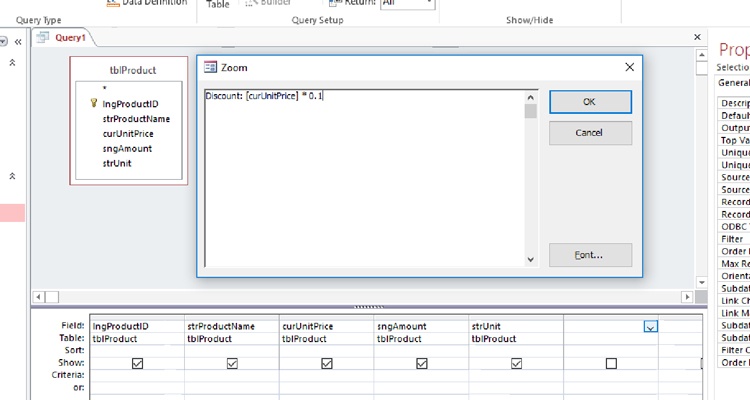
Task: Open the Font... settings in Zoom dialog
Action: coord(590,255)
